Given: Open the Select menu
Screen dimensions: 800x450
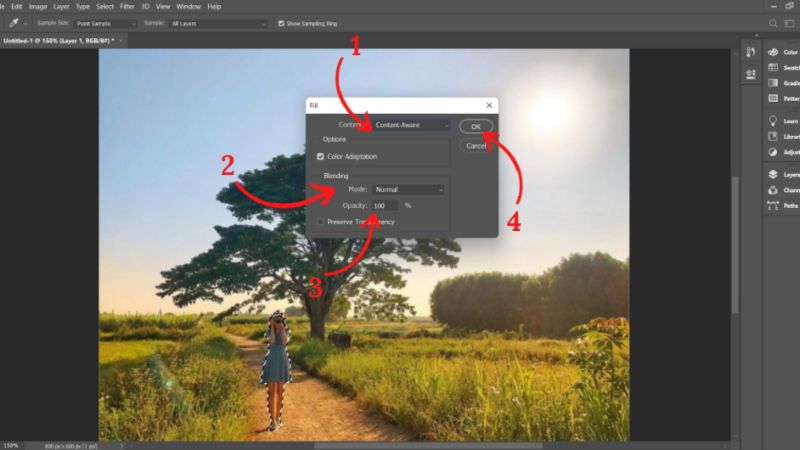Looking at the screenshot, I should click(105, 7).
